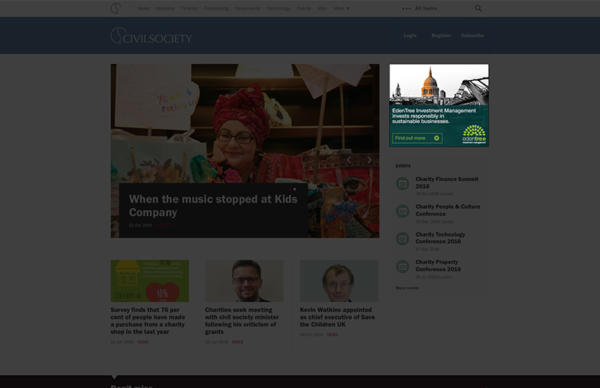Click calendar icon beside Charity People & Culture Conference
This screenshot has height=388, width=600.
click(403, 211)
